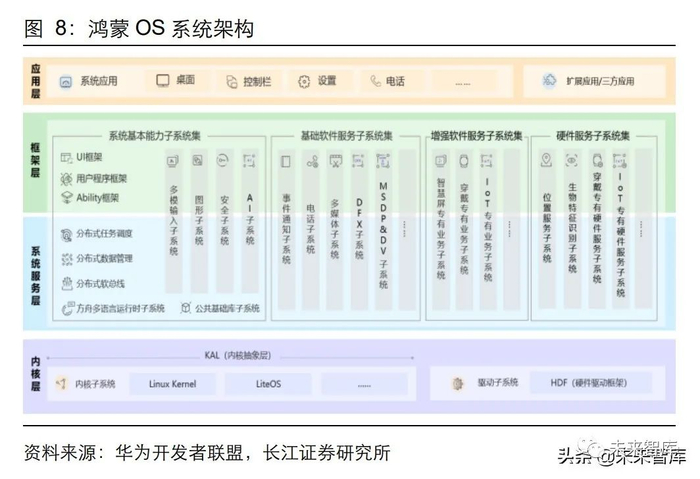
Task: Click the icon above 穿戴专有硬件服务子系统
Action: tap(597, 161)
